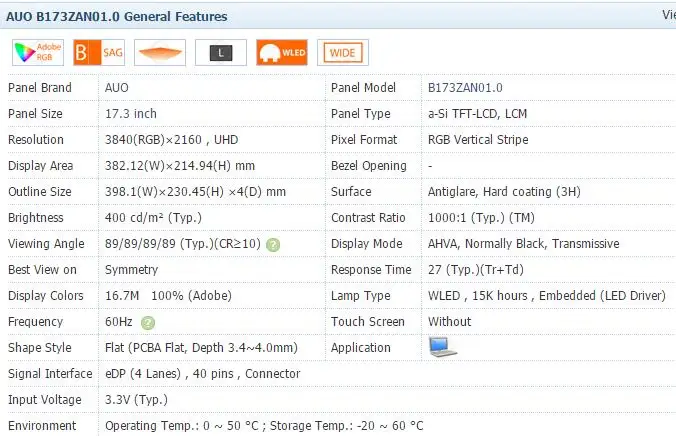Viewport: 676px width, 436px height.
Task: Click the orange B SAG badge icon
Action: coord(99,53)
